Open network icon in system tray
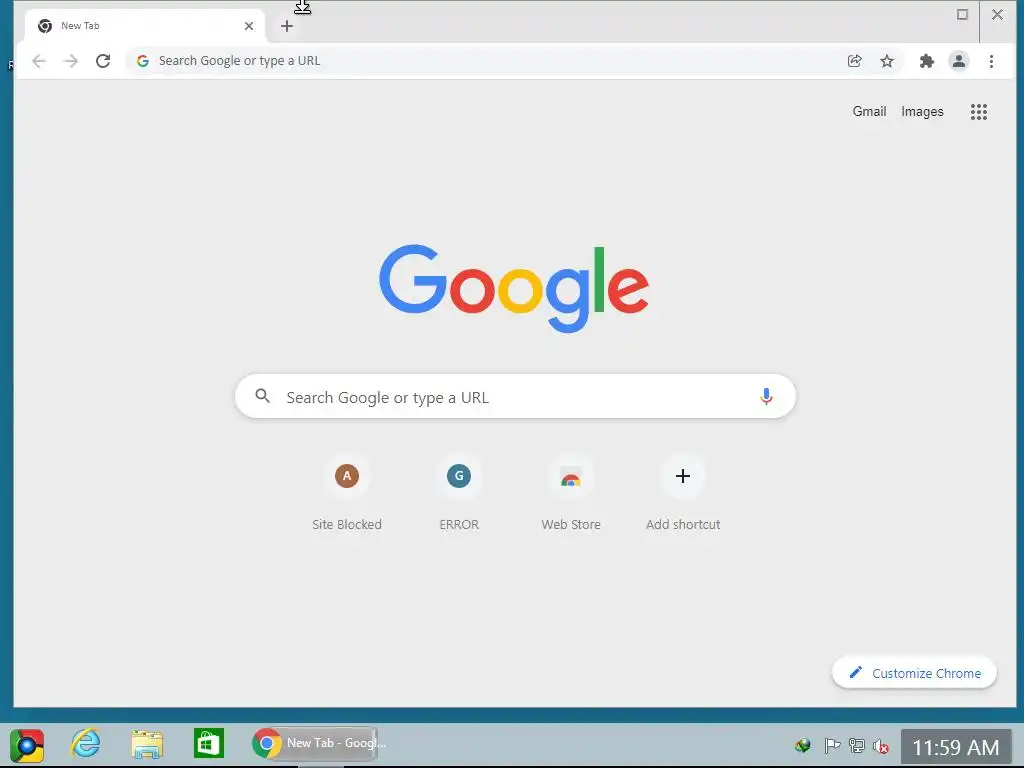The height and width of the screenshot is (768, 1024). 856,745
